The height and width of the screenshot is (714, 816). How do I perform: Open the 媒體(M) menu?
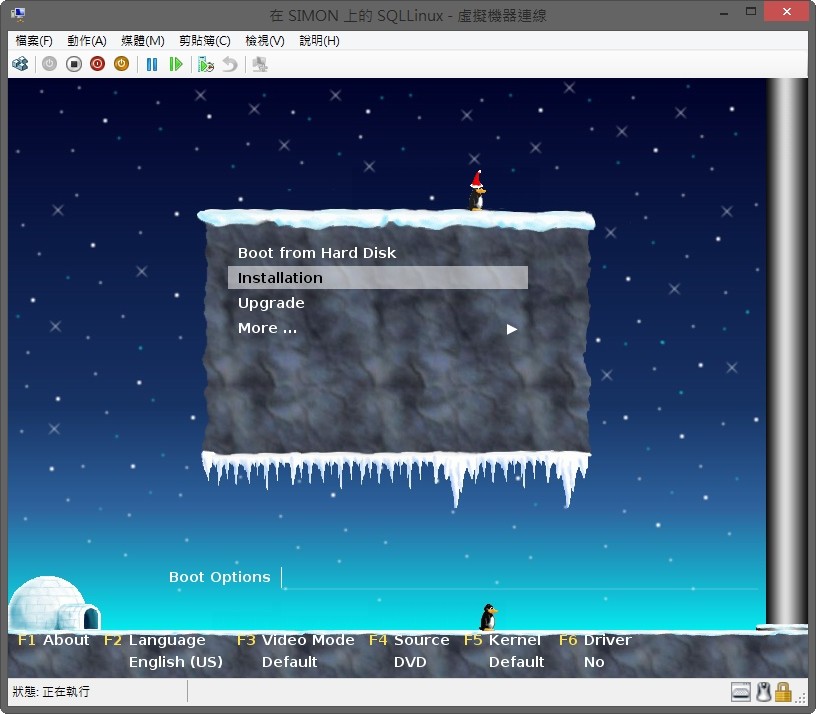pos(143,41)
